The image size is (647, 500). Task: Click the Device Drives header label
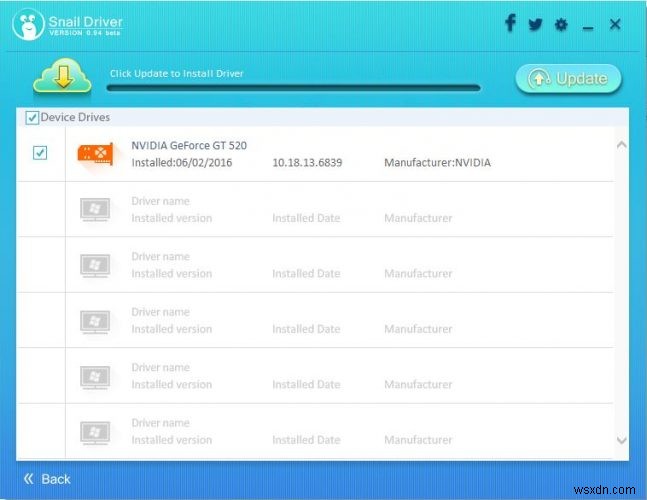pos(75,117)
